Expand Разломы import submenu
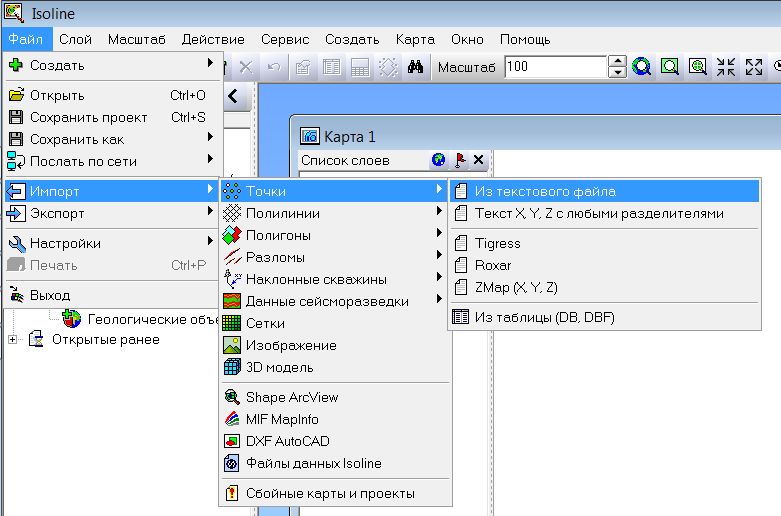The width and height of the screenshot is (781, 516). (x=335, y=257)
